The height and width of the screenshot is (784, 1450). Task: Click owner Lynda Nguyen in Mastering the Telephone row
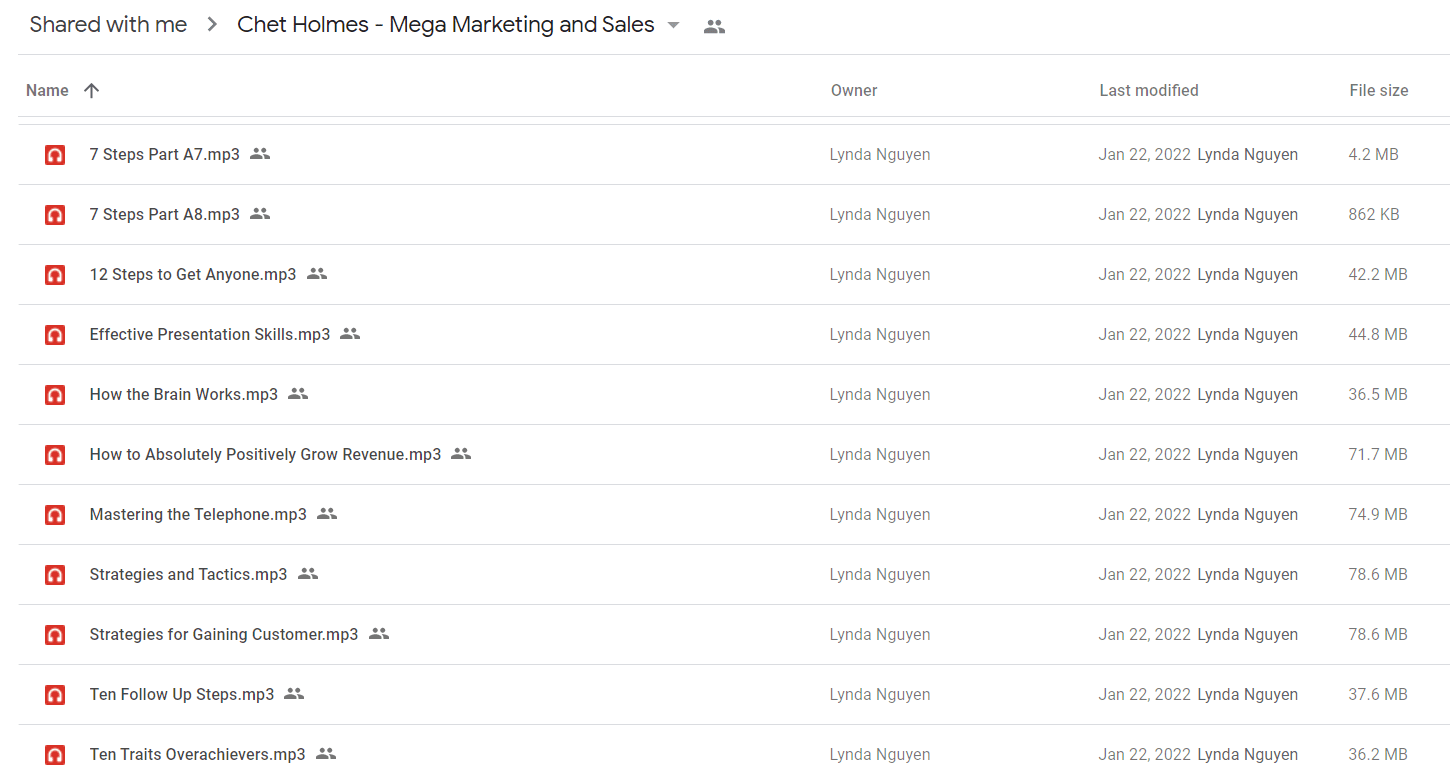pos(880,515)
